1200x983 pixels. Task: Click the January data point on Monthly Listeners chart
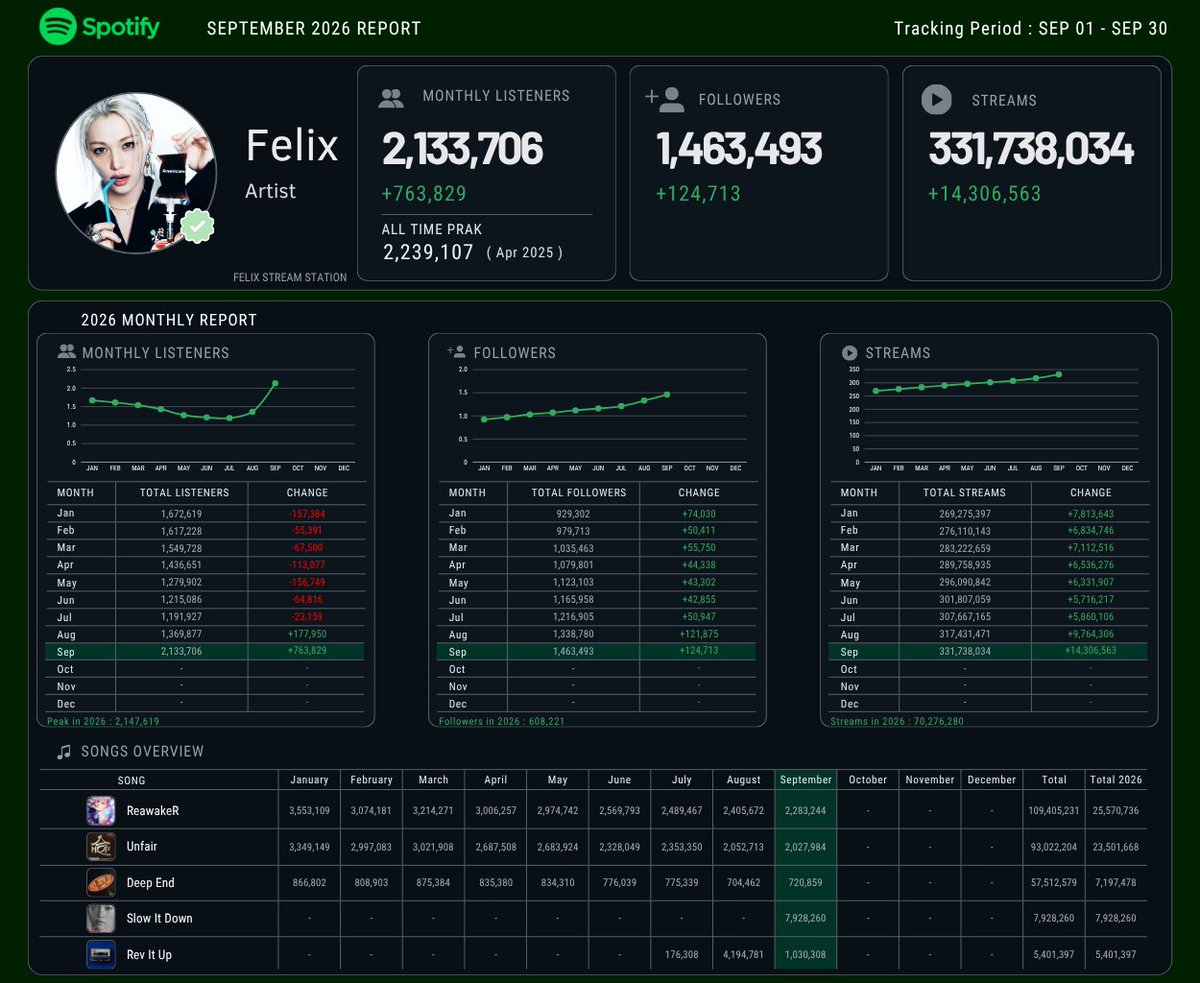[x=92, y=400]
